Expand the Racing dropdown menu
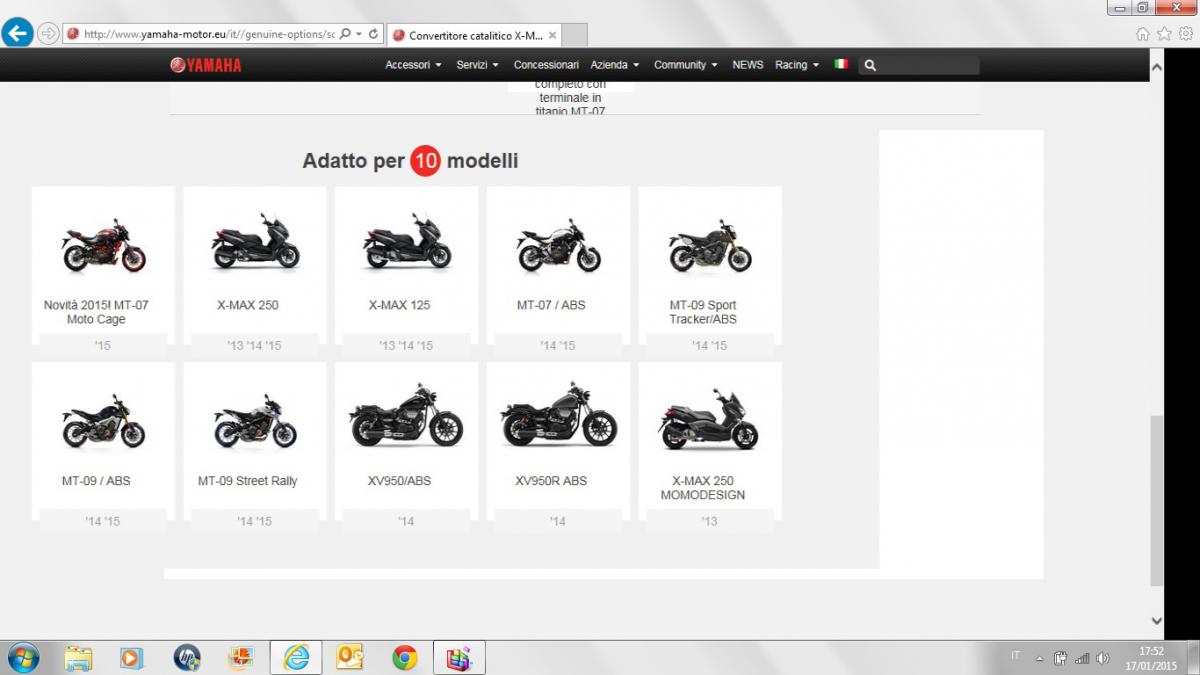Viewport: 1200px width, 675px height. click(x=797, y=65)
